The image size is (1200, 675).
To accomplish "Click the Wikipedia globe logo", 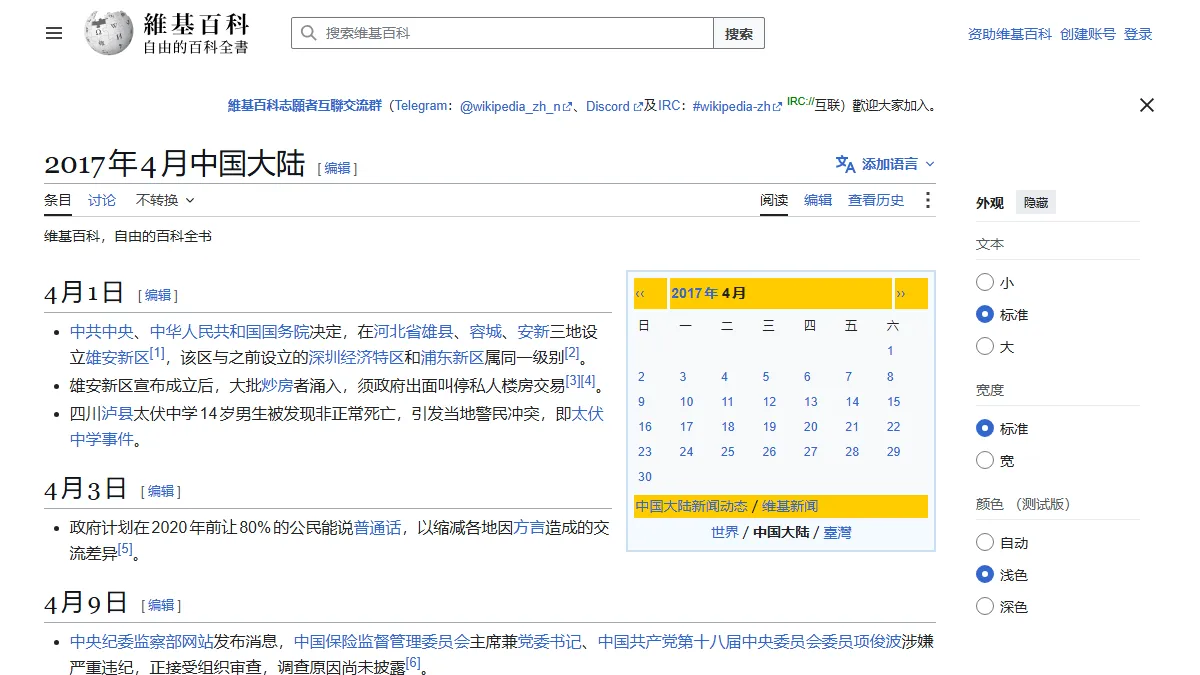I will pos(109,33).
